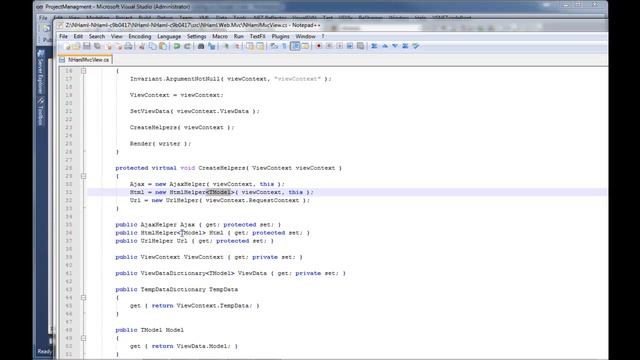Collapse the Model property block at line 49
Screen dimensions: 640x360
[x=83, y=338]
